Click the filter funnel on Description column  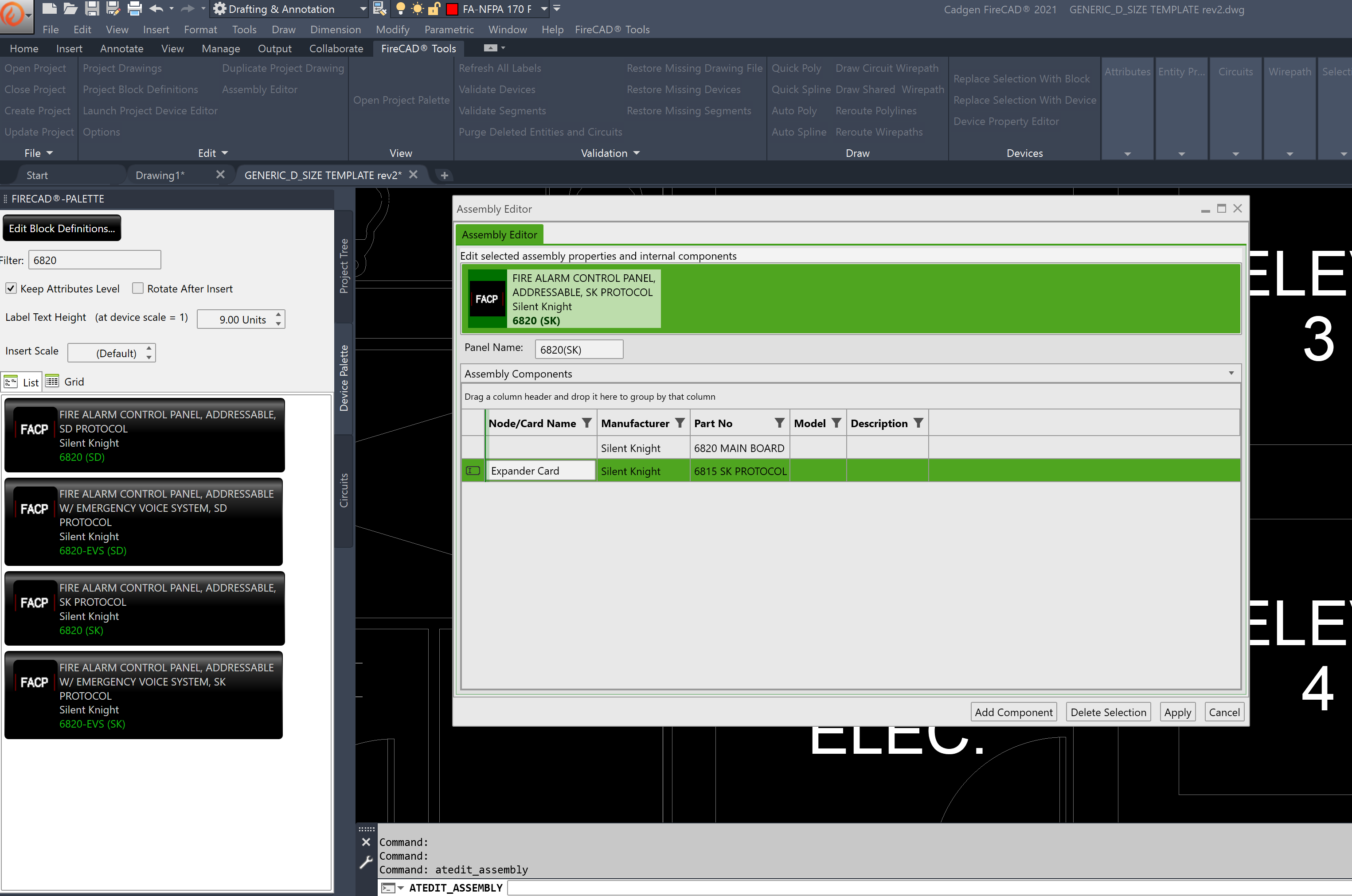coord(918,423)
